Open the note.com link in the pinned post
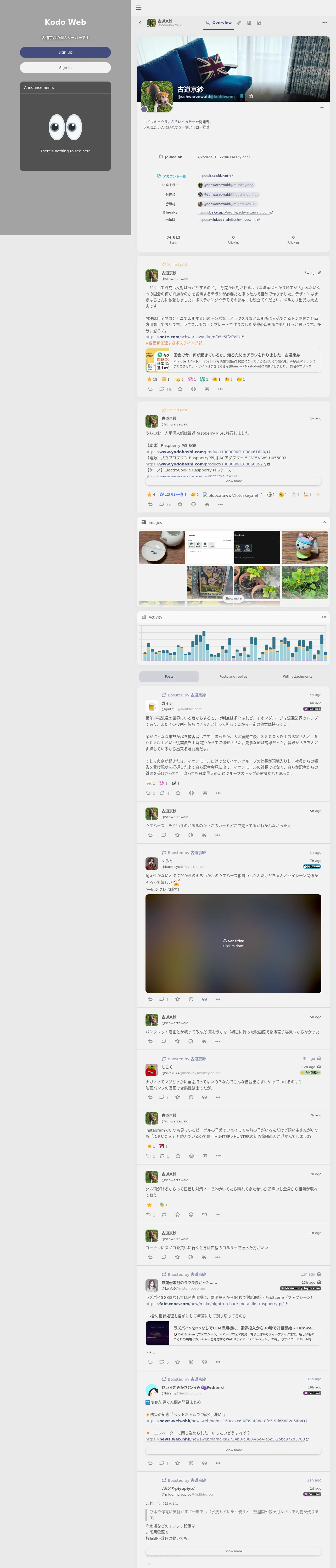The width and height of the screenshot is (336, 1568). coord(194,337)
